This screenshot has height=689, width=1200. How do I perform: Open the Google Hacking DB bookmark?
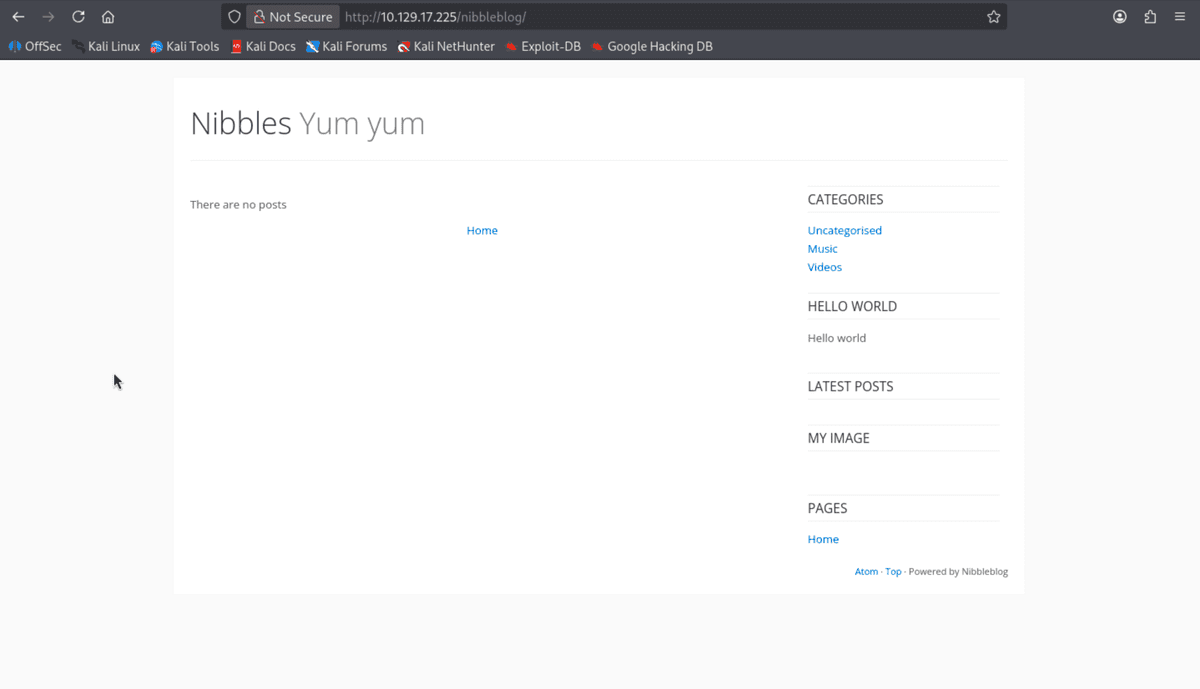pos(652,46)
